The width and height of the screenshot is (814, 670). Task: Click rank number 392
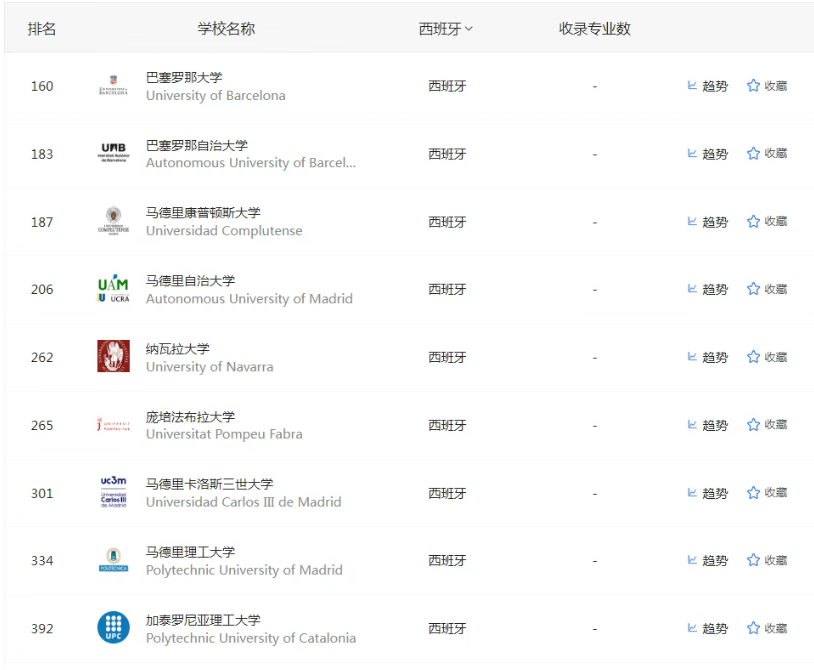tap(42, 629)
